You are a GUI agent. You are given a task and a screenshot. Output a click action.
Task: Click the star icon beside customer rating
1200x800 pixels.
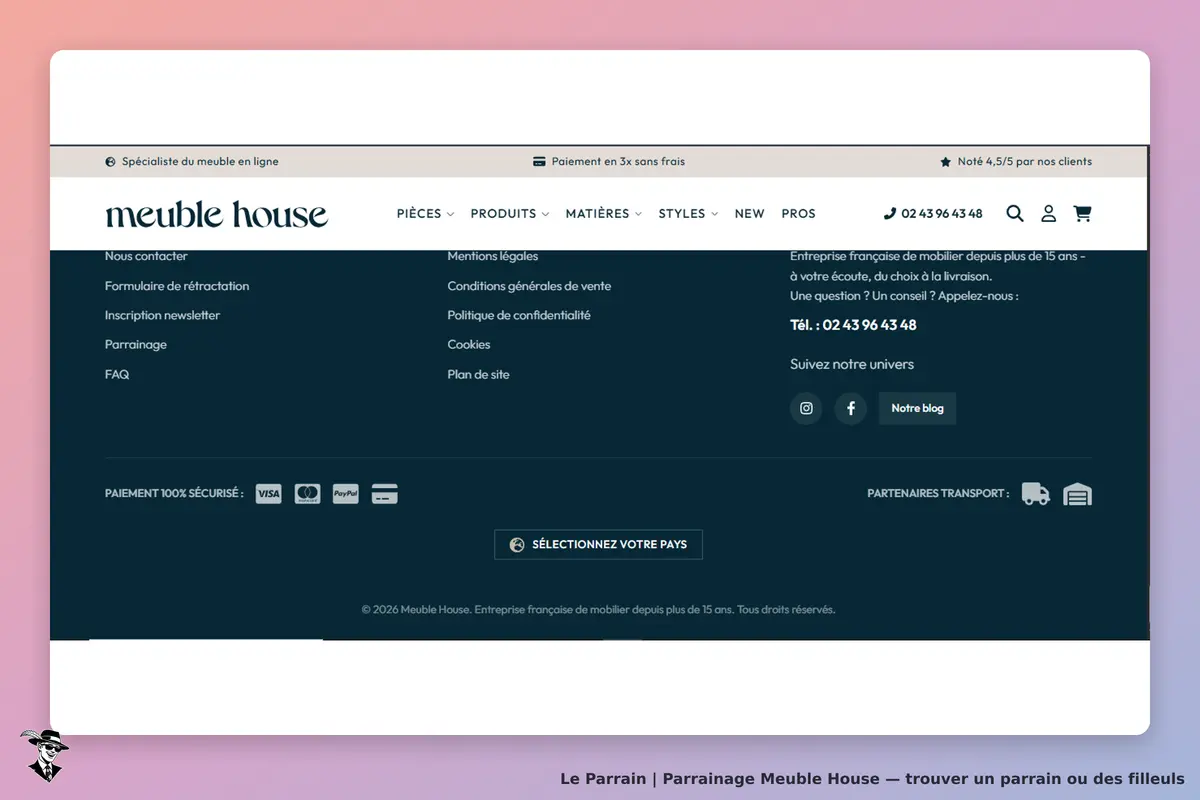click(945, 162)
